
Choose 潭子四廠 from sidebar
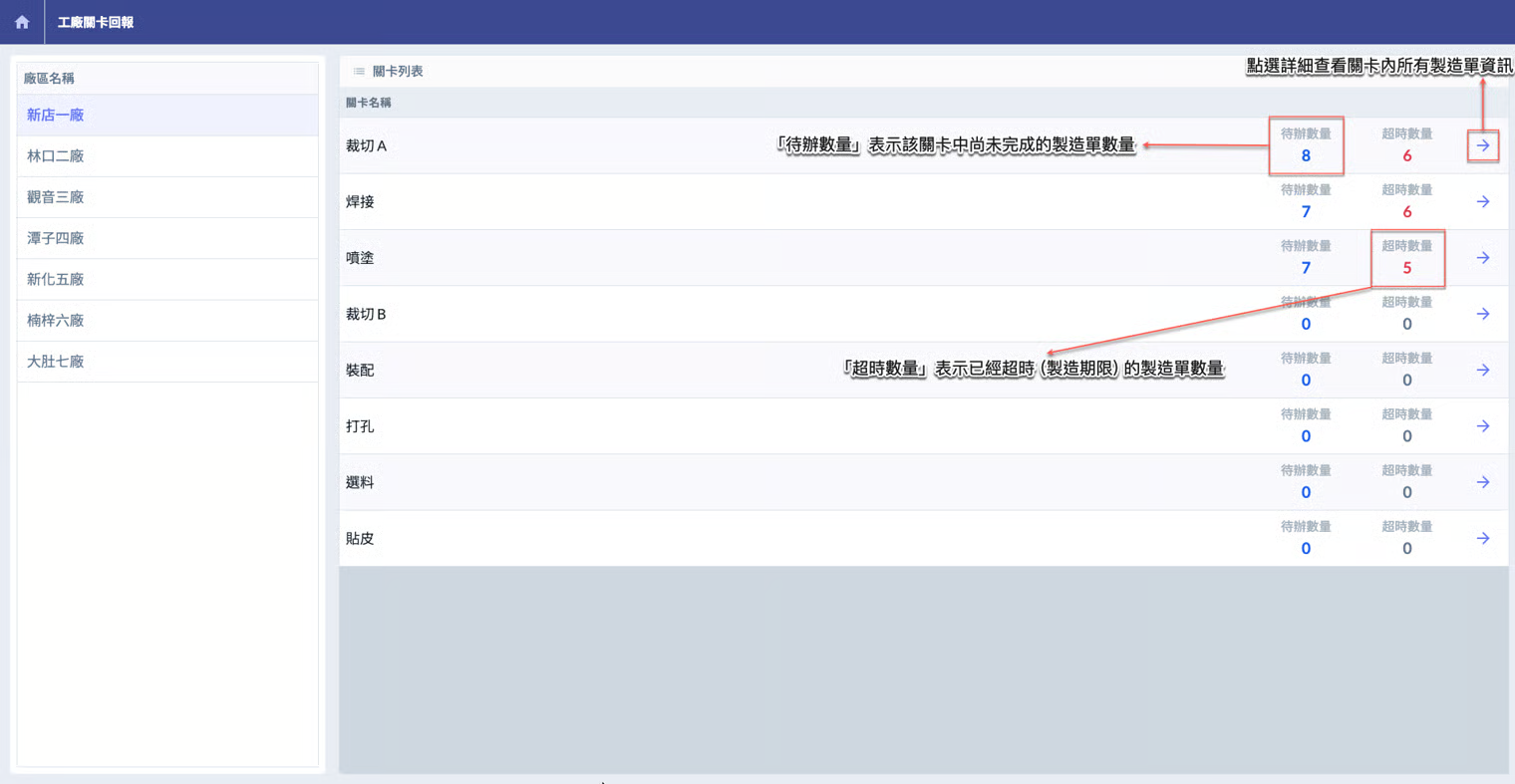(56, 238)
